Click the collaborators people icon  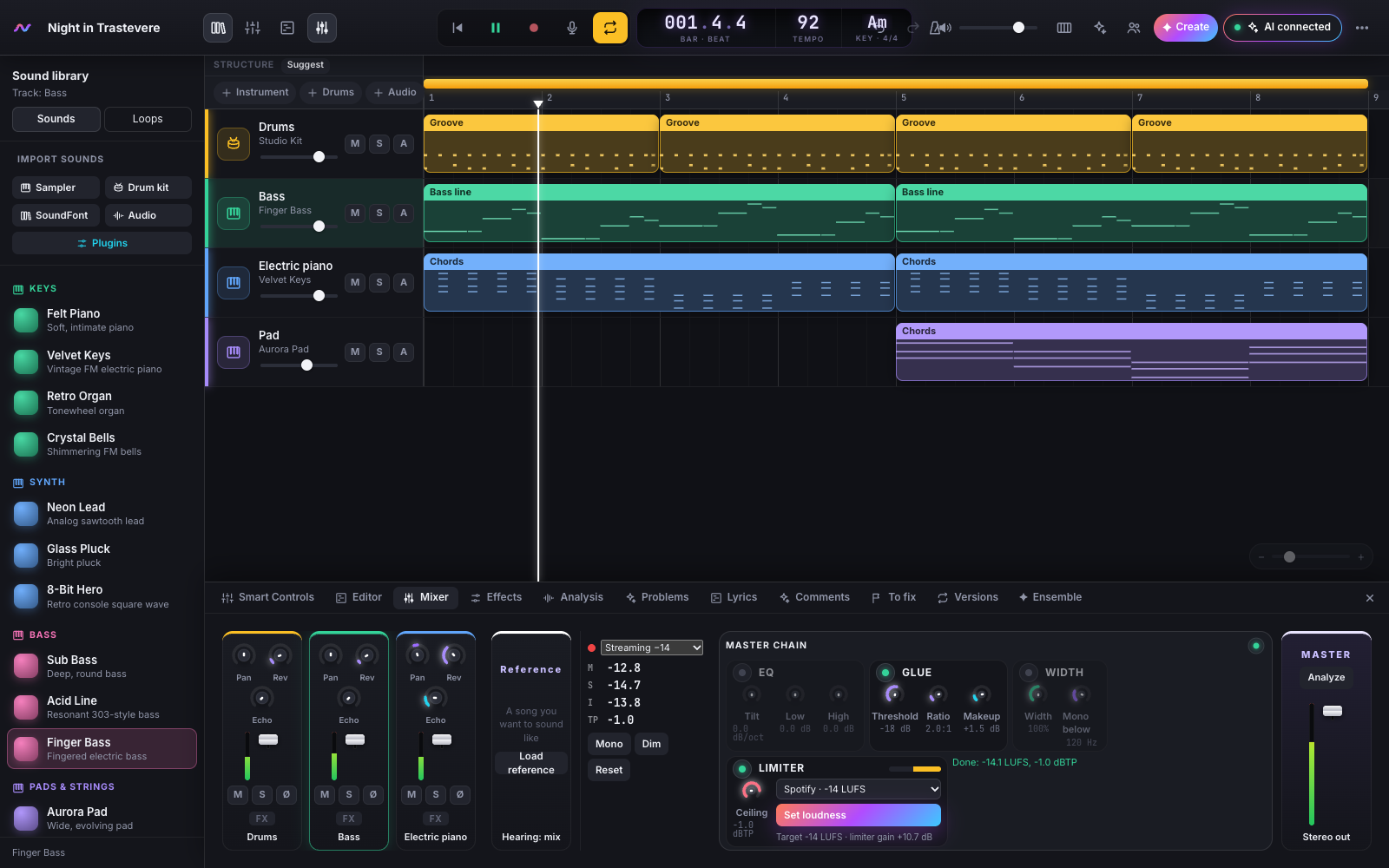pyautogui.click(x=1134, y=28)
